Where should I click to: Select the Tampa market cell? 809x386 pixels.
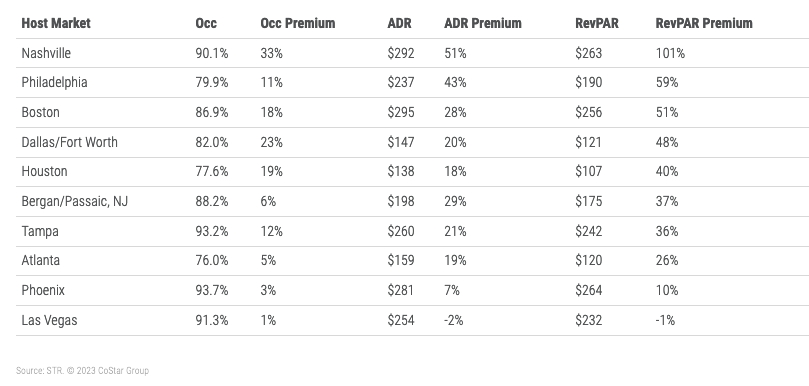(x=40, y=231)
